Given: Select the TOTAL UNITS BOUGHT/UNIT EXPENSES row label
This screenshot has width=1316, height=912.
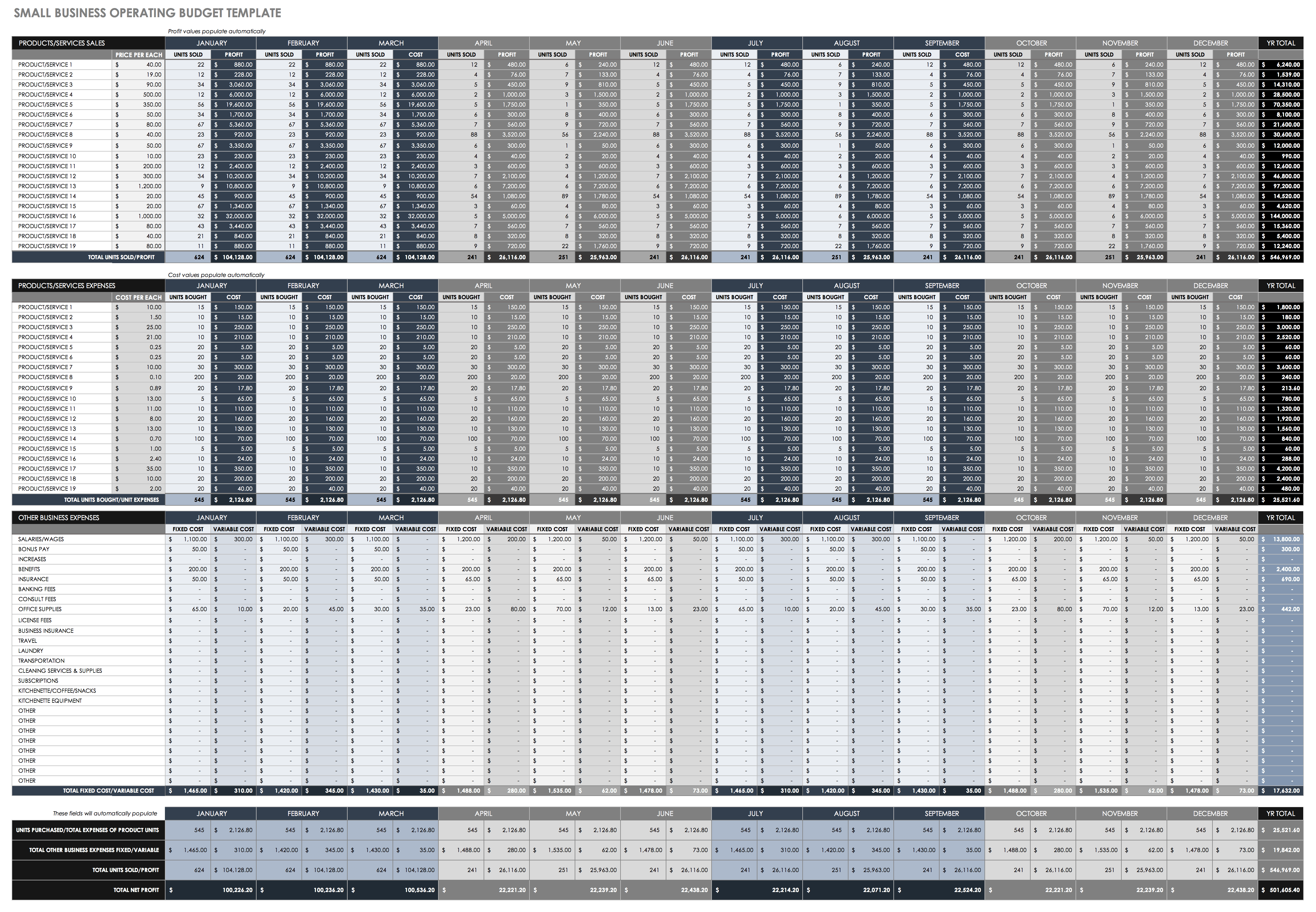Looking at the screenshot, I should pyautogui.click(x=89, y=500).
